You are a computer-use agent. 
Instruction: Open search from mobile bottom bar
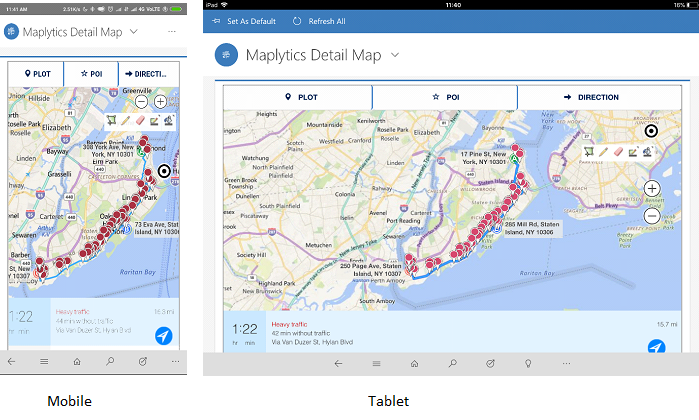pyautogui.click(x=110, y=362)
